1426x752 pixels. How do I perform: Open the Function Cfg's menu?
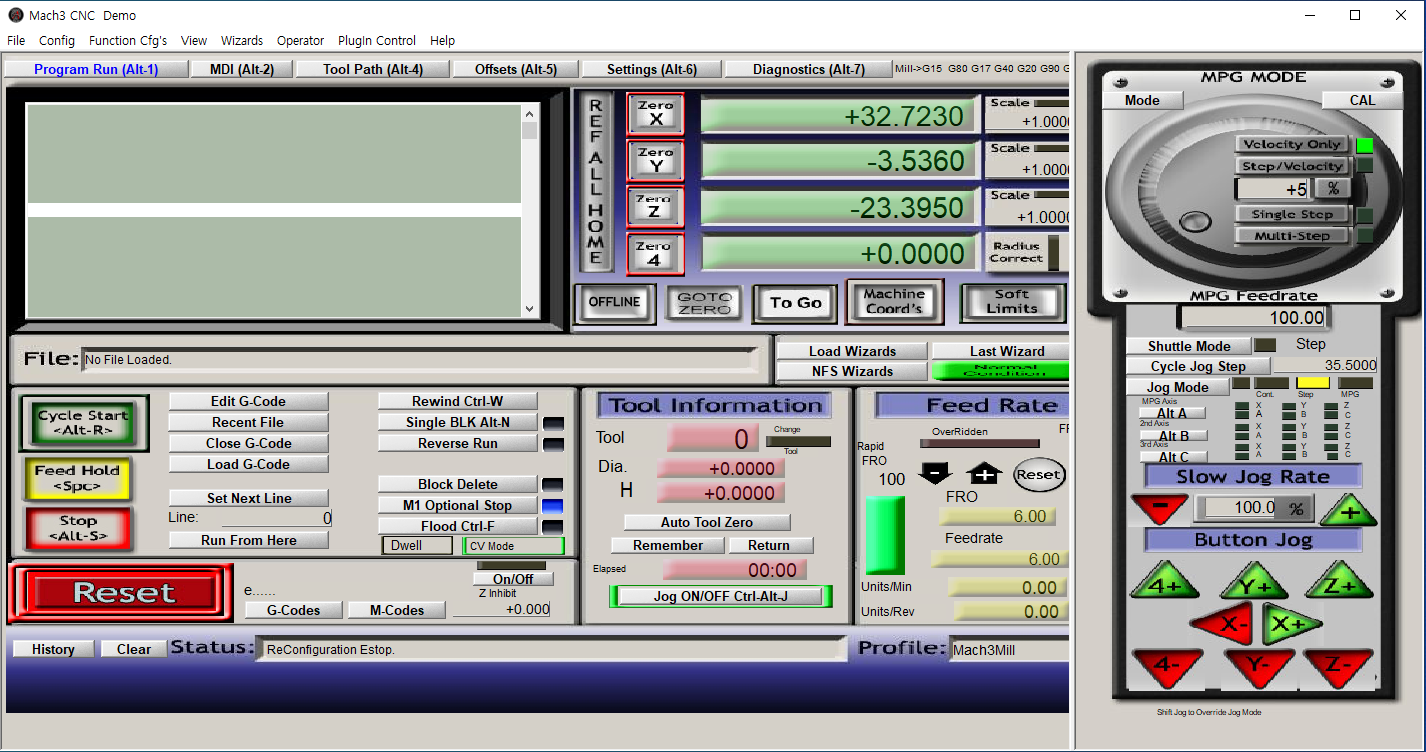coord(128,41)
